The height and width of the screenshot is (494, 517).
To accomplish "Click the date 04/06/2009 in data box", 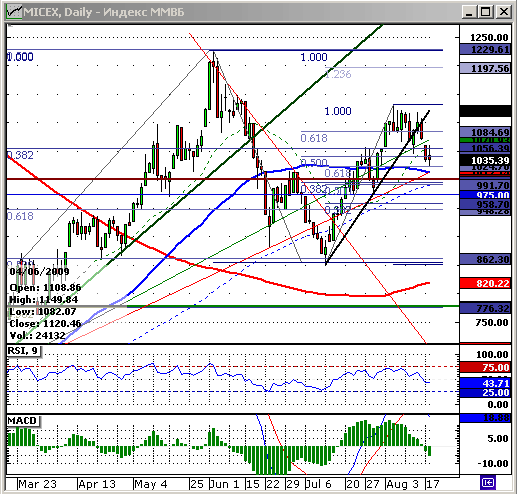I will [x=39, y=271].
